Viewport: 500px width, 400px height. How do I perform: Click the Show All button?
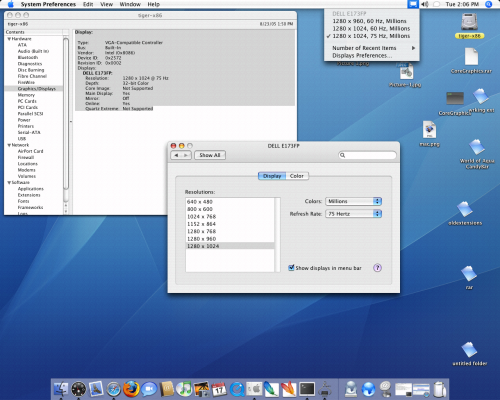pyautogui.click(x=210, y=155)
